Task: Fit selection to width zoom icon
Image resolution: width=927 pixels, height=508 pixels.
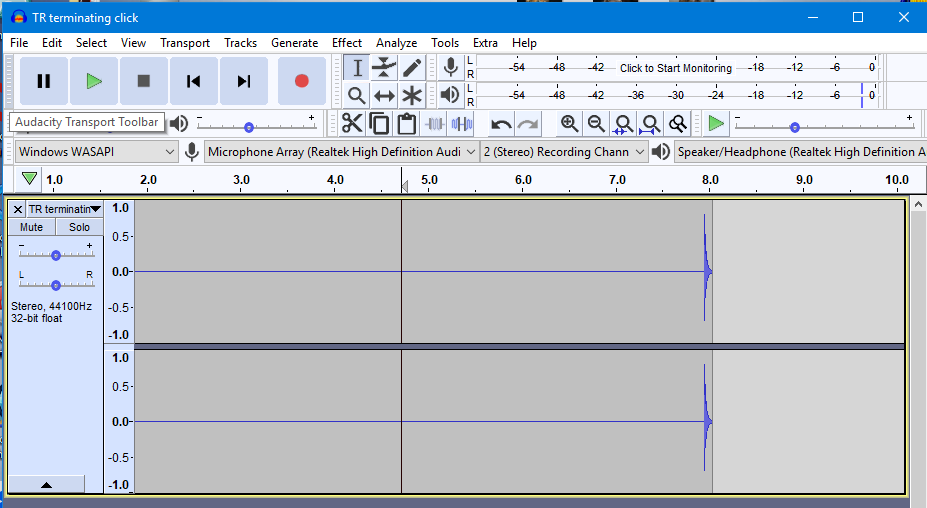Action: point(623,124)
